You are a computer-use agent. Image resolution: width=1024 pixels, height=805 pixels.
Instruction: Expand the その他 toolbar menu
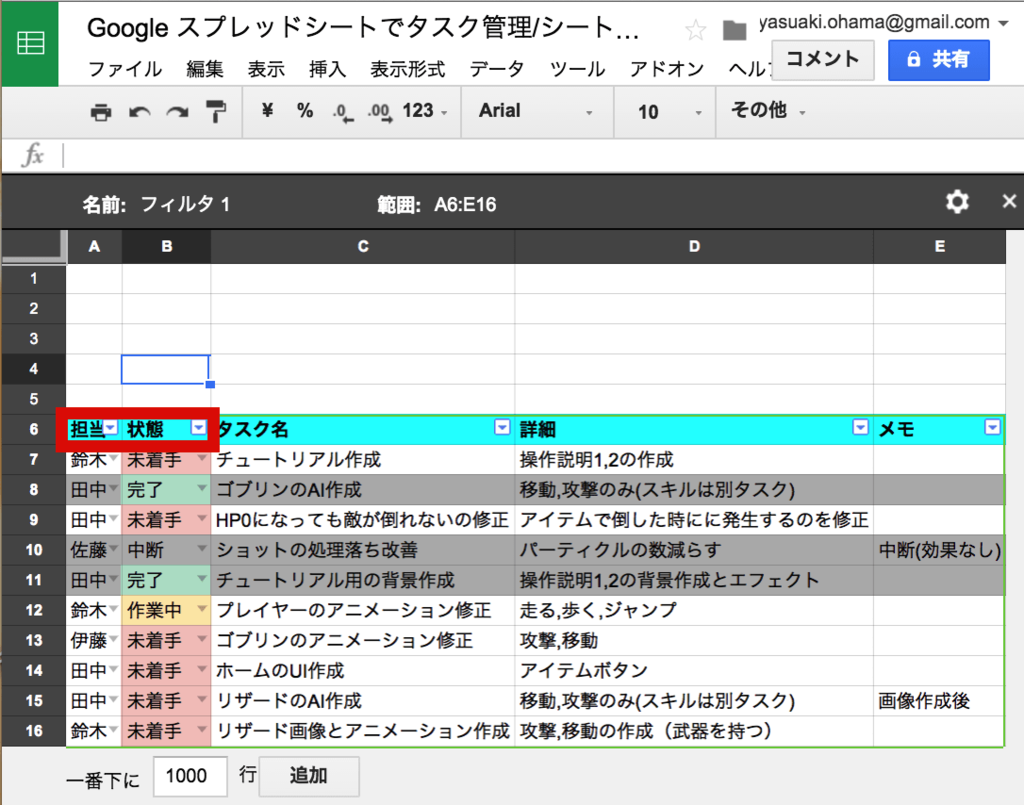point(768,110)
